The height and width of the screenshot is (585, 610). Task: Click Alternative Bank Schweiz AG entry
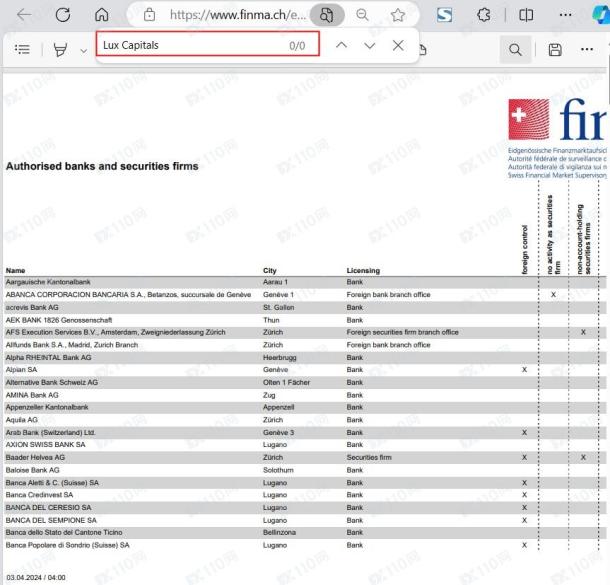[52, 382]
